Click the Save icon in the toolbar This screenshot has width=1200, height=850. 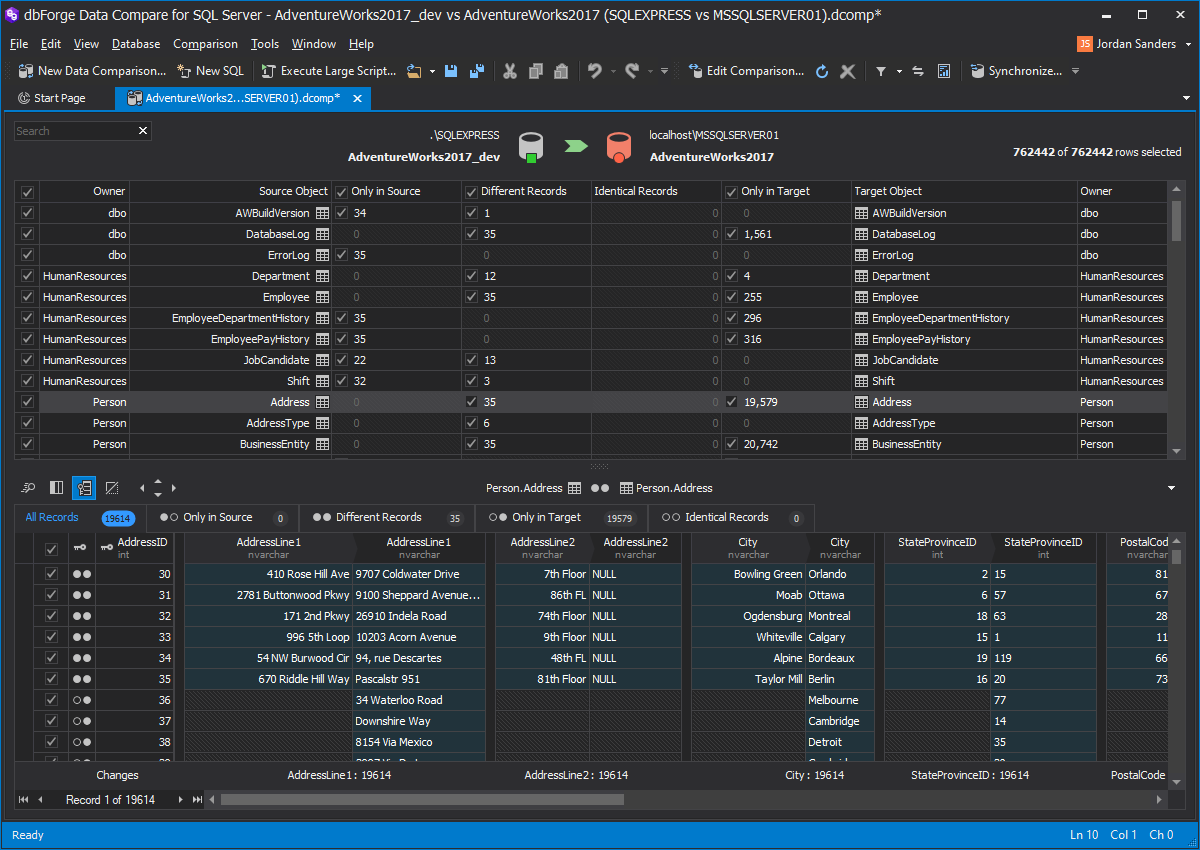(451, 71)
